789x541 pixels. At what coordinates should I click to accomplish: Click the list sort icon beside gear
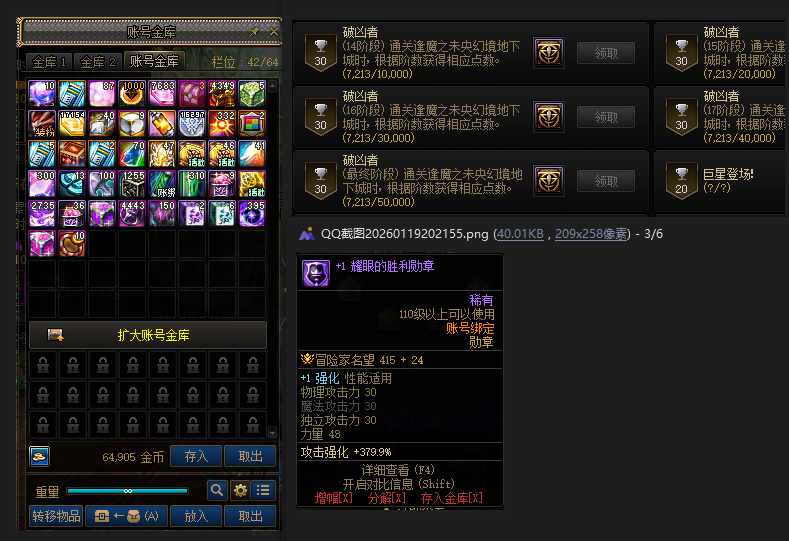tap(263, 490)
